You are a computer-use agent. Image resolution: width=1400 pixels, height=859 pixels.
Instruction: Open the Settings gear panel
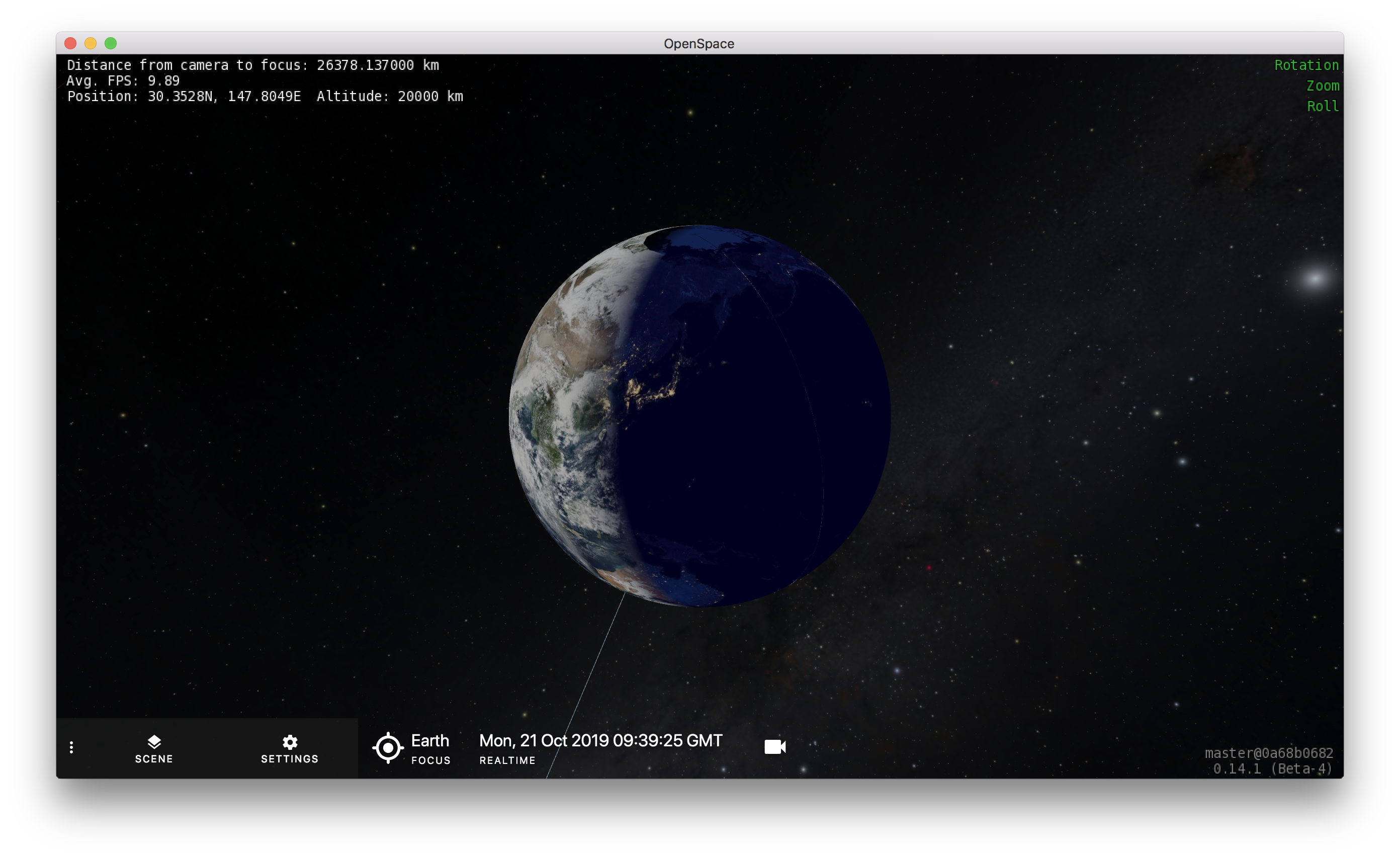click(x=290, y=749)
